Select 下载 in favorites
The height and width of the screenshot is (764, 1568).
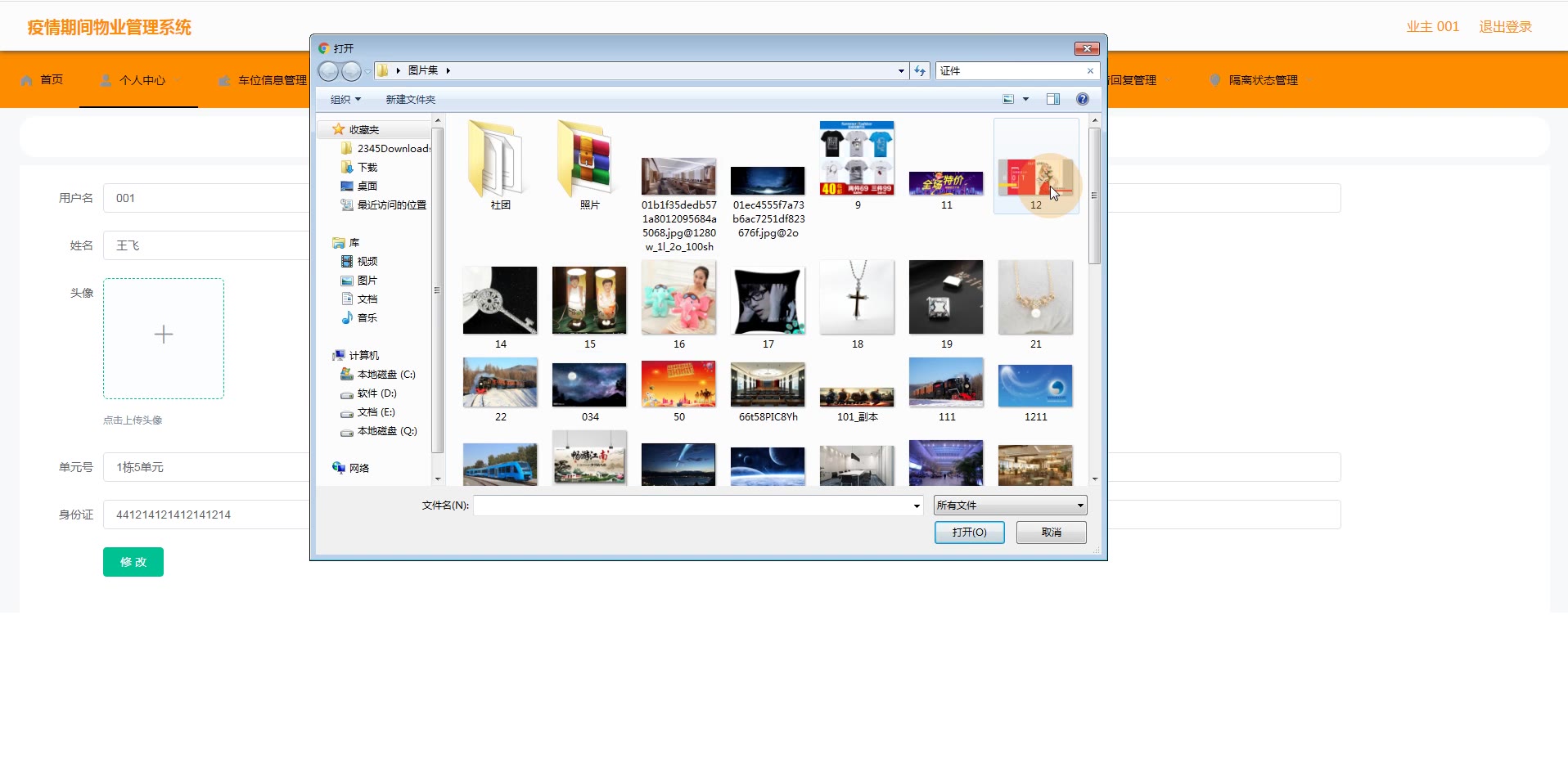click(359, 167)
